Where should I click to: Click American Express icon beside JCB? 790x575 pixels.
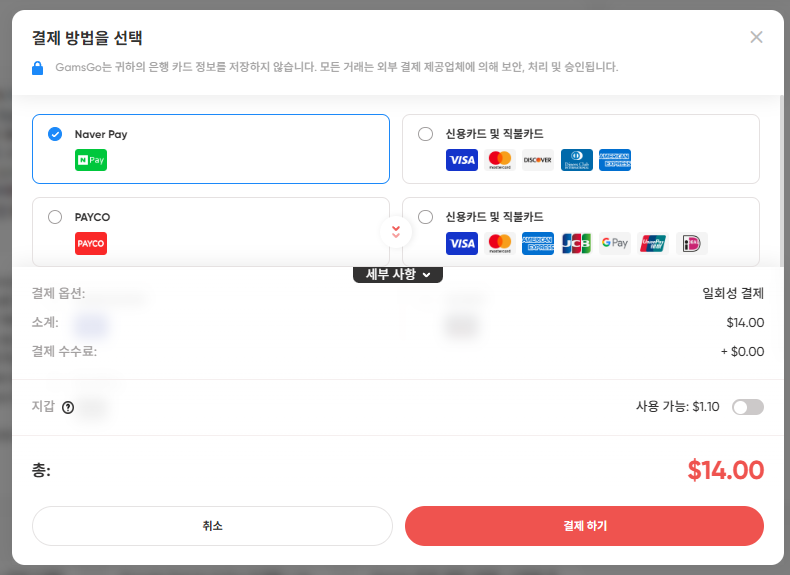tap(538, 243)
